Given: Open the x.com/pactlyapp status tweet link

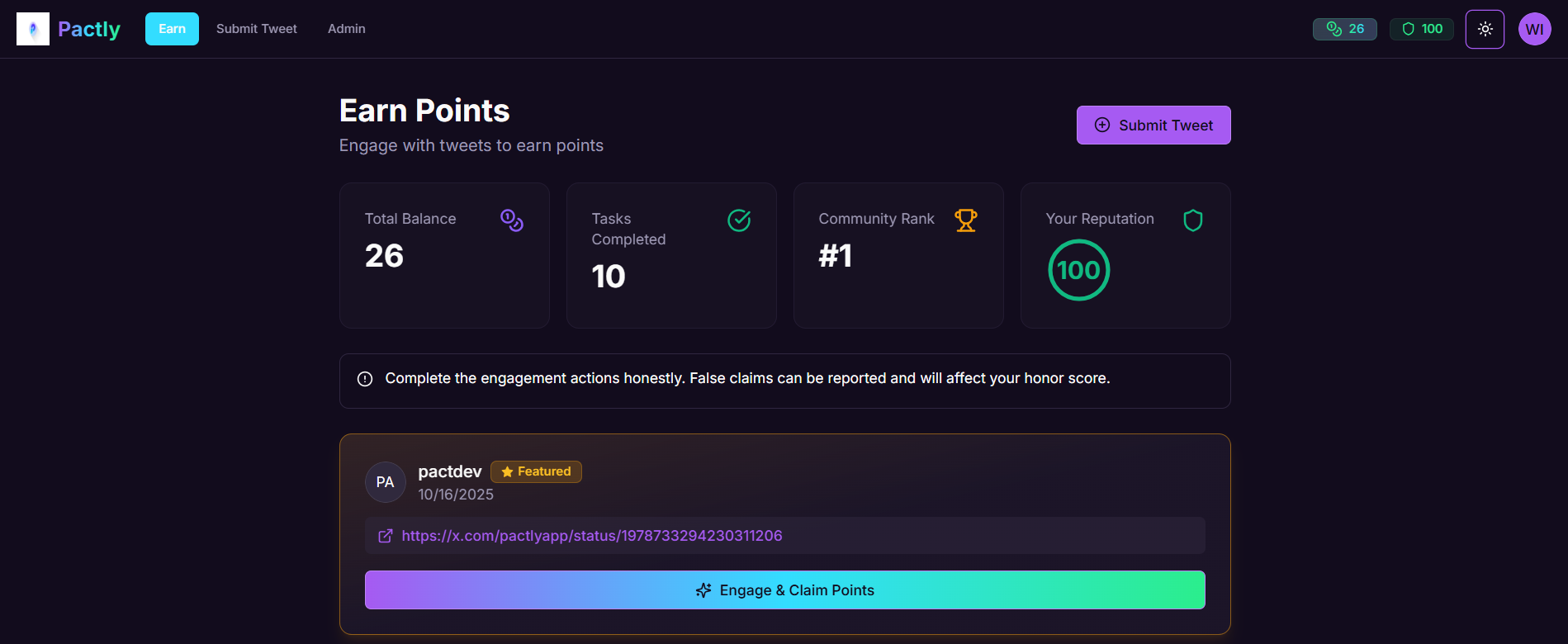Looking at the screenshot, I should click(592, 536).
